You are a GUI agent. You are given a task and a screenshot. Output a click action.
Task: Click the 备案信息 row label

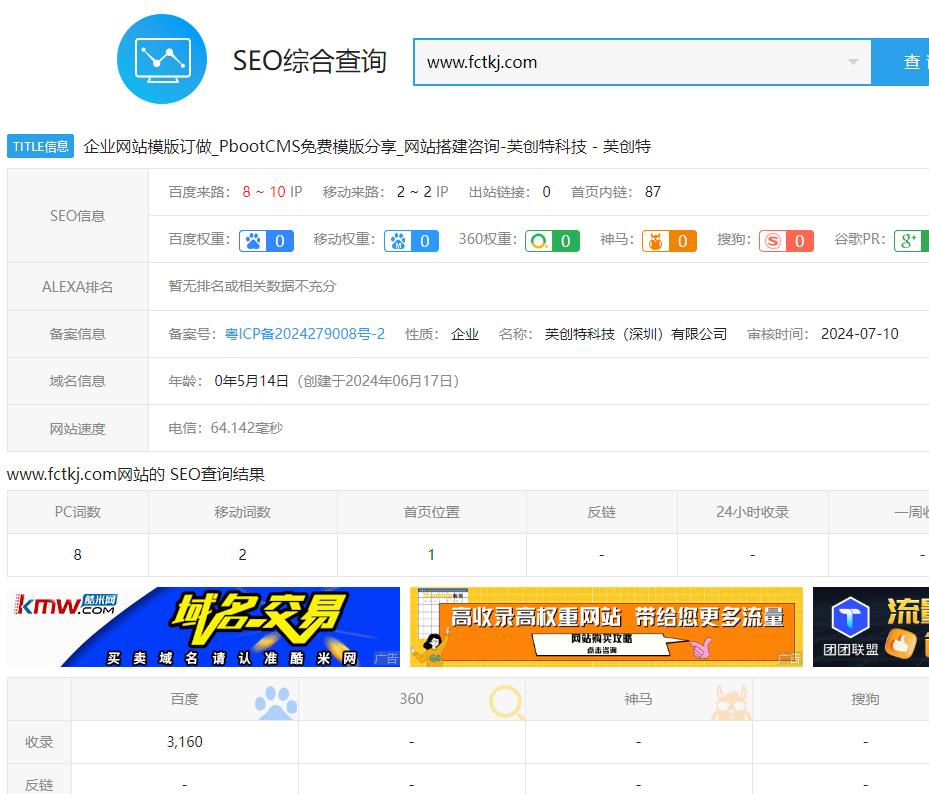point(78,334)
